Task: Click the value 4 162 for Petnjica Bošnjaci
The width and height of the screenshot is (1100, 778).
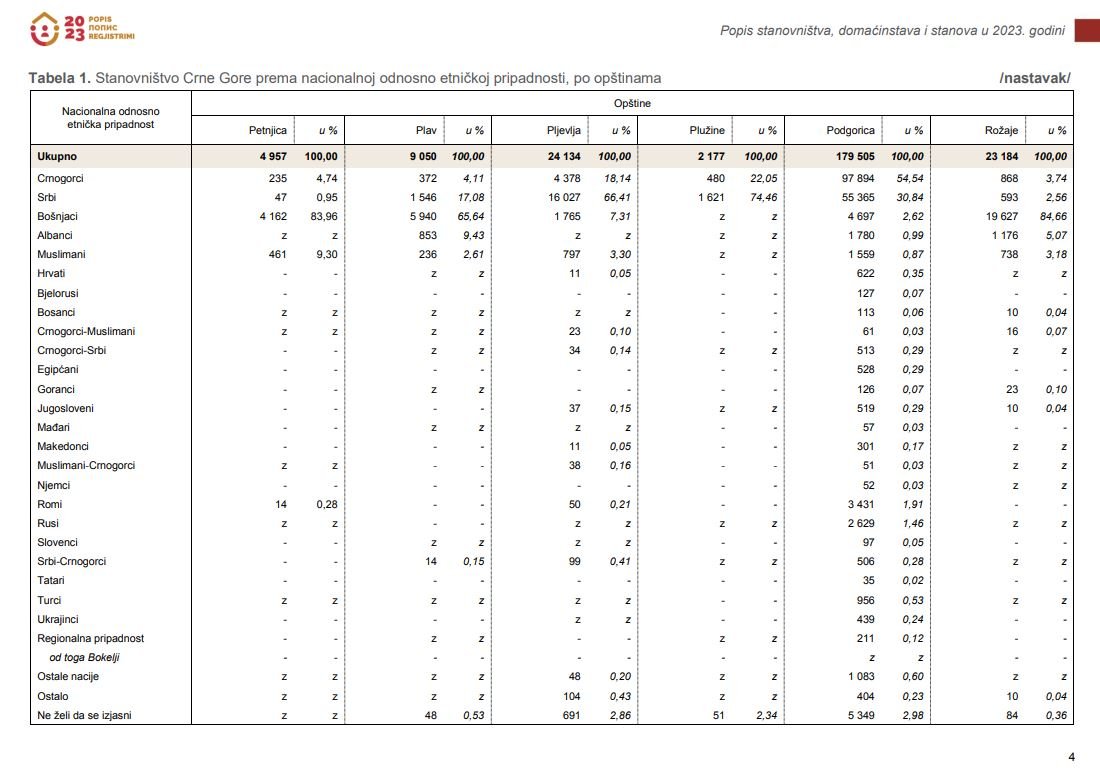Action: (273, 216)
